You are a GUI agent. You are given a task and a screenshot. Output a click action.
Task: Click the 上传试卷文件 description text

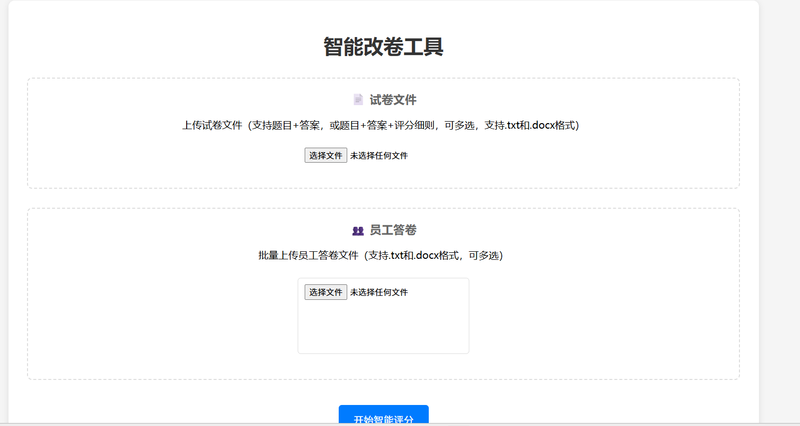click(381, 126)
